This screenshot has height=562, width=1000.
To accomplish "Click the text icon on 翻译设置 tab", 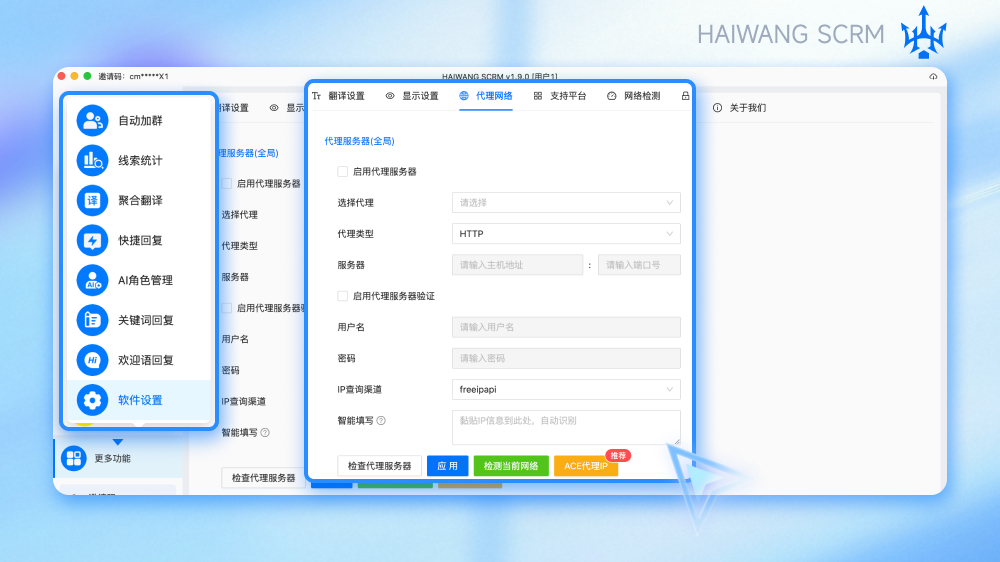I will (316, 96).
